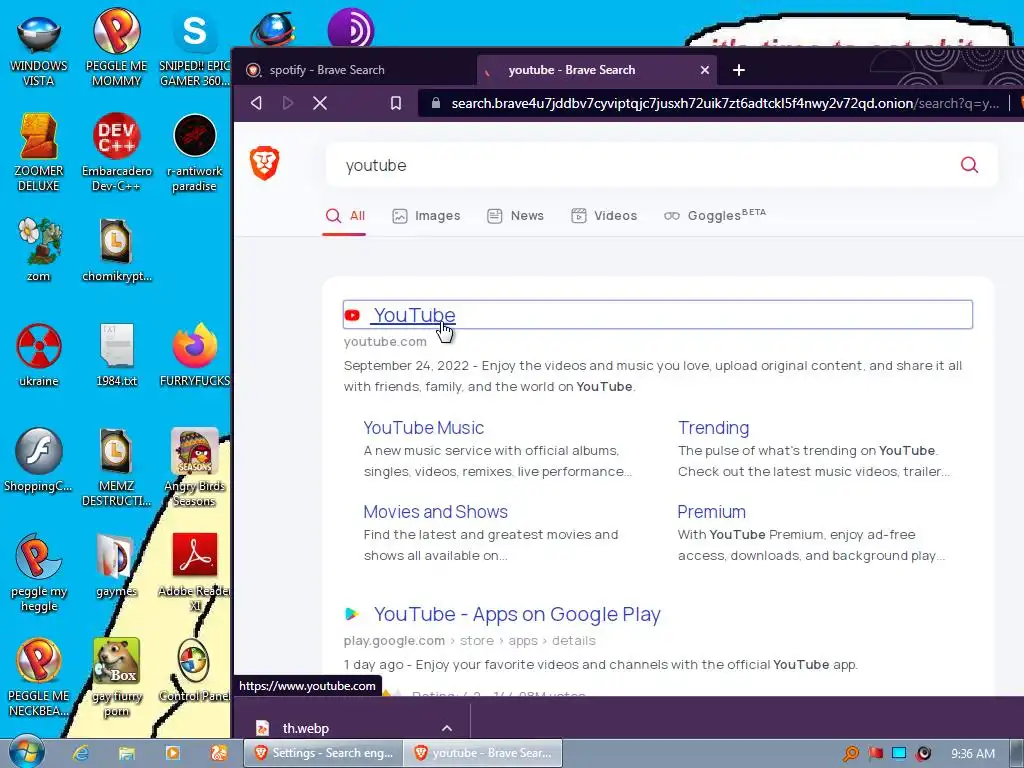Select the ZOOMER DELUXE desktop icon
The height and width of the screenshot is (768, 1024).
[x=39, y=153]
